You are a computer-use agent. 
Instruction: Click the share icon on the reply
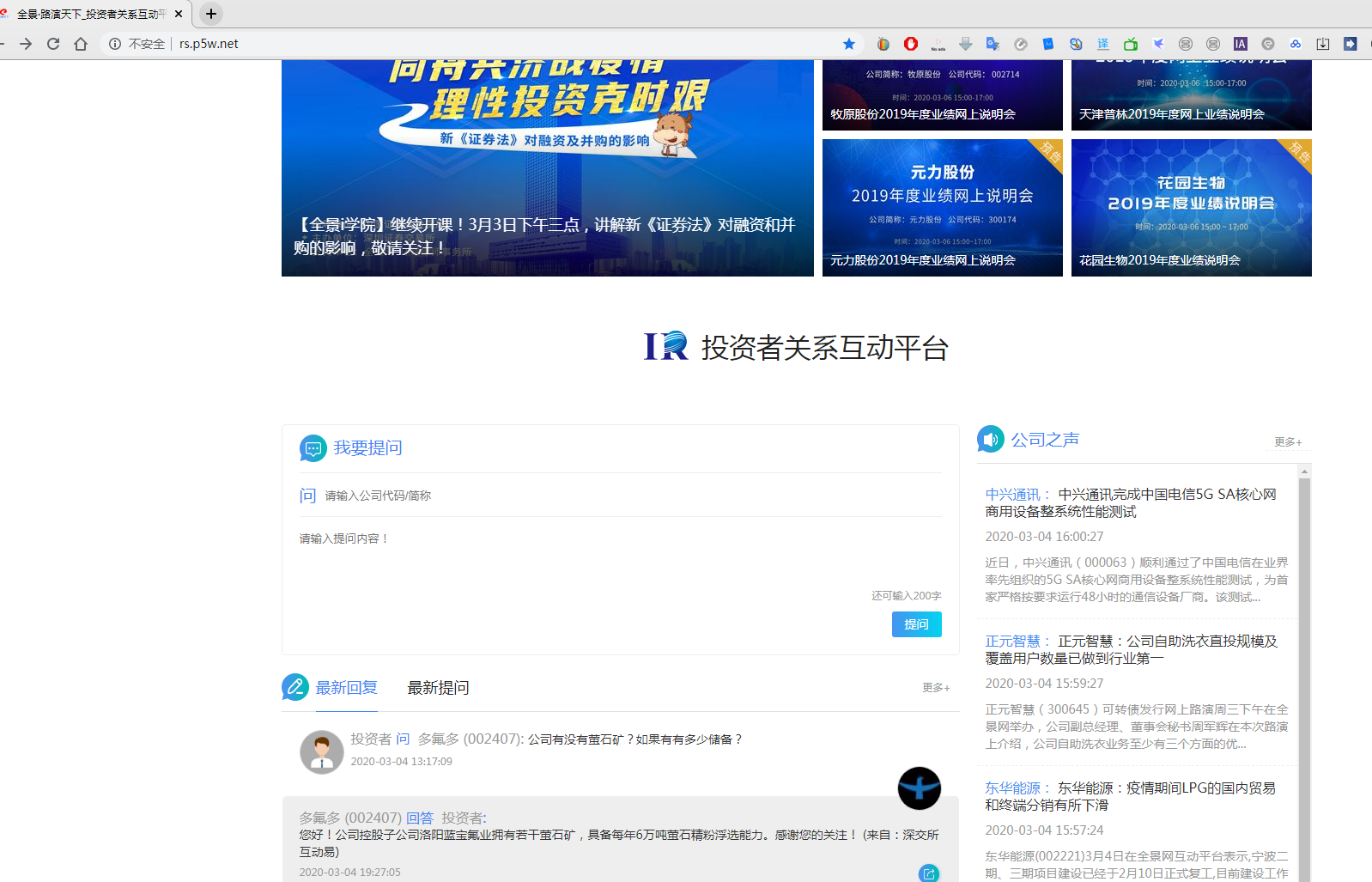929,873
